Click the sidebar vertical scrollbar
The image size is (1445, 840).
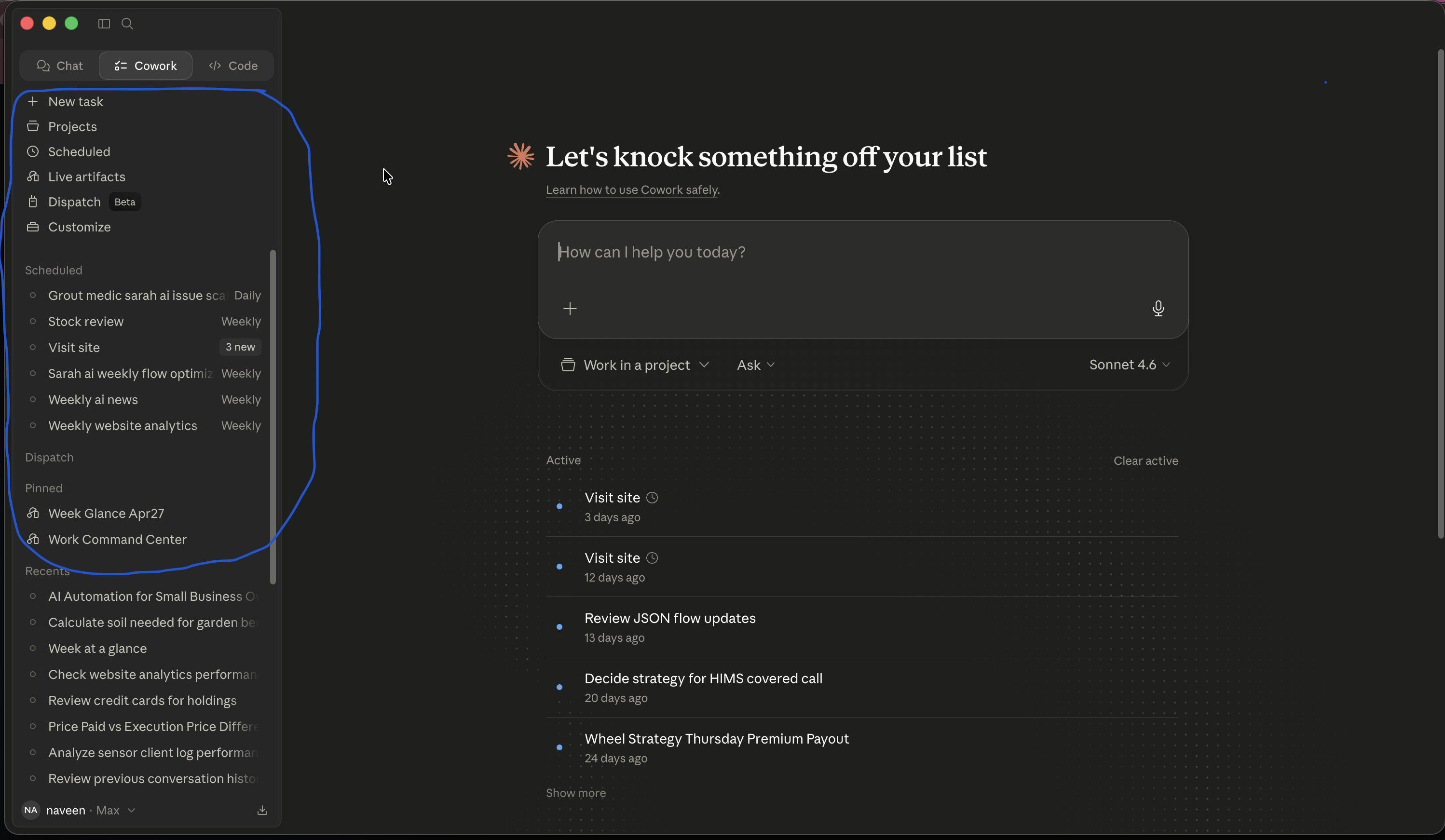point(273,417)
